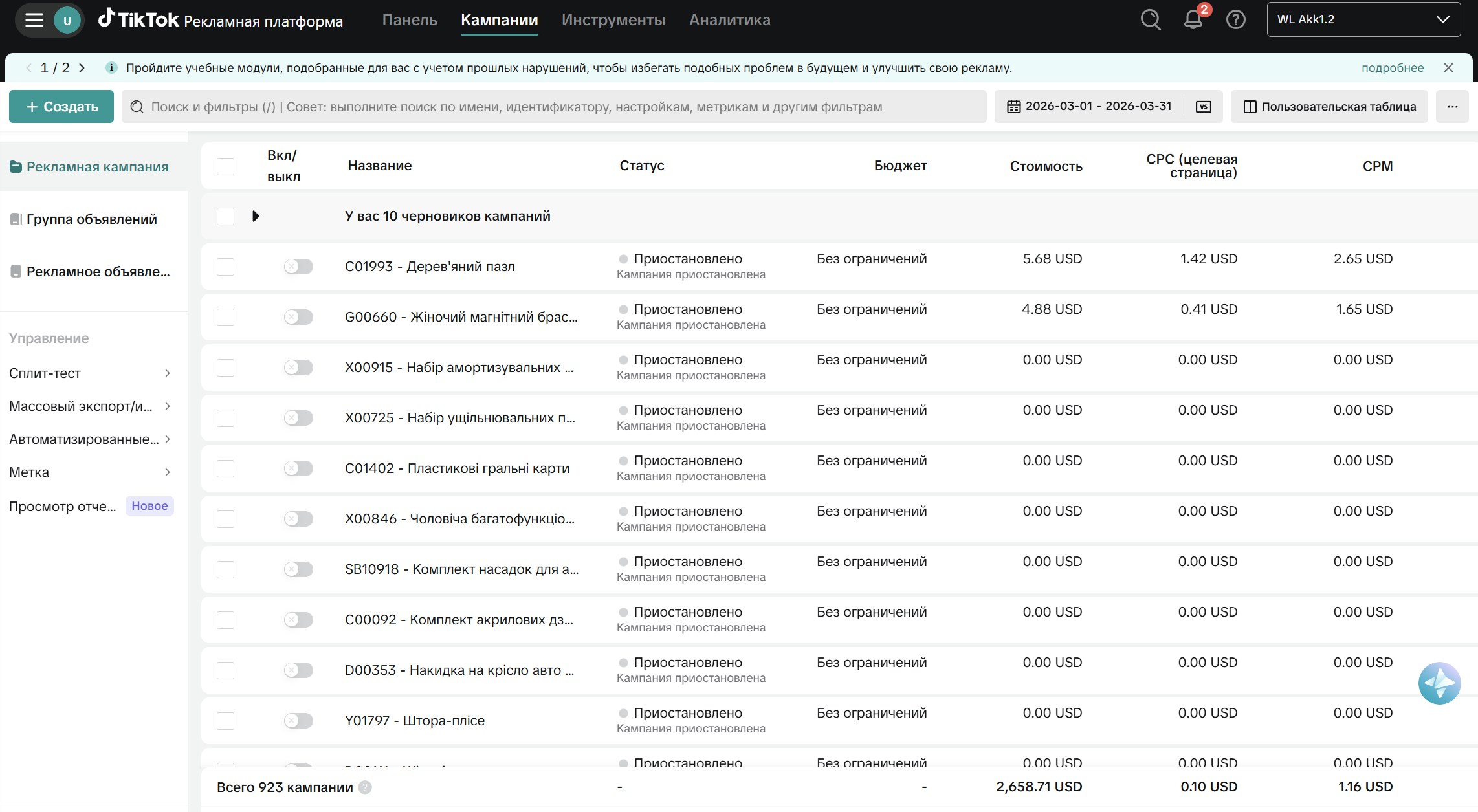Check the select-all header checkbox
The image size is (1478, 812).
pos(225,166)
